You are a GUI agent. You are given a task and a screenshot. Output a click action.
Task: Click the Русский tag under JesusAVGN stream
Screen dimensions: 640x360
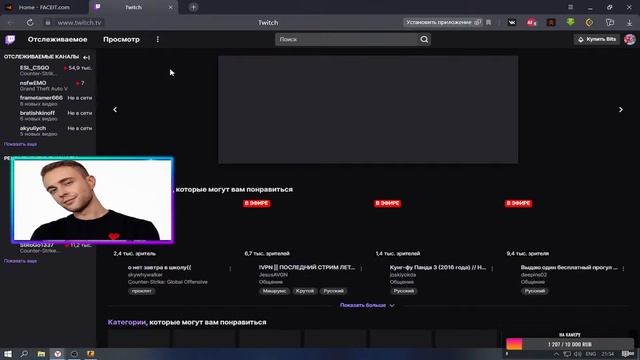(333, 291)
